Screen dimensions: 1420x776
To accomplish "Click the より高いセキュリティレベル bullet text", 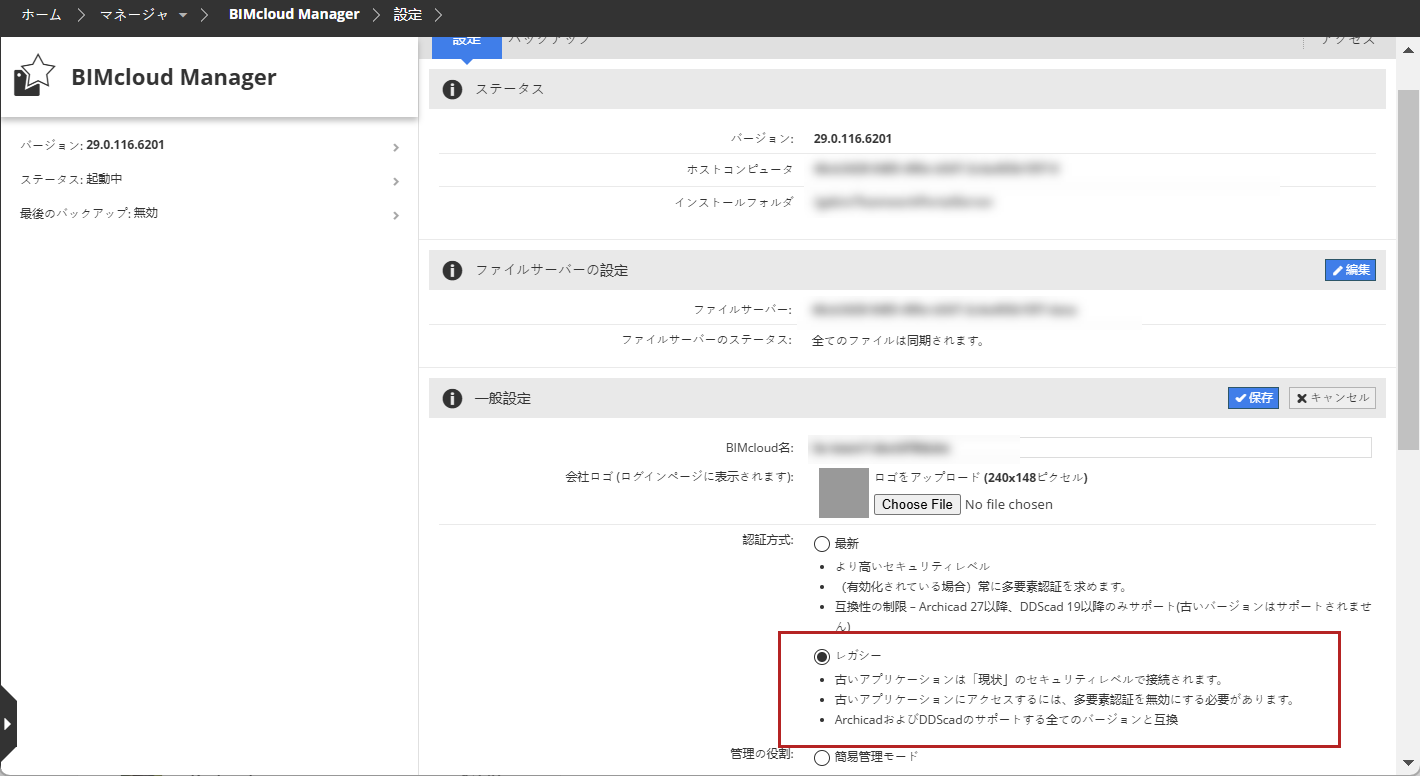I will coord(912,566).
